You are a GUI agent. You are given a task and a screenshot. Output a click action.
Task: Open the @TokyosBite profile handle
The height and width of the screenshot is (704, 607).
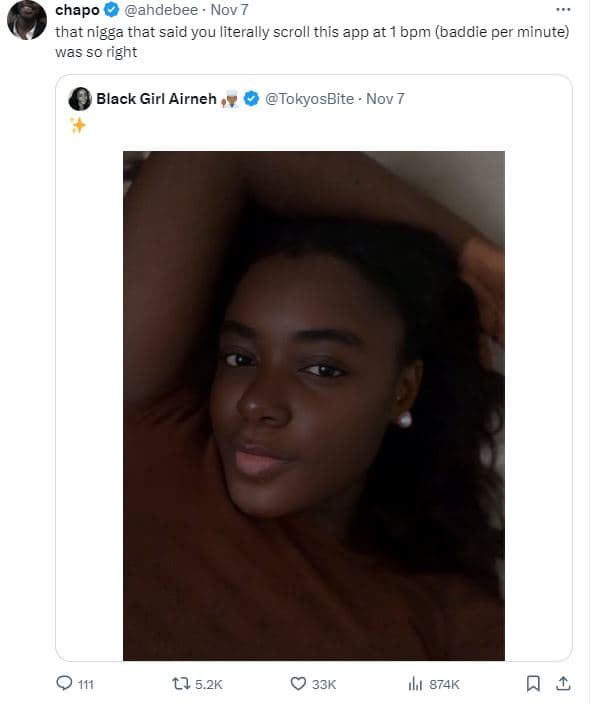[x=308, y=99]
